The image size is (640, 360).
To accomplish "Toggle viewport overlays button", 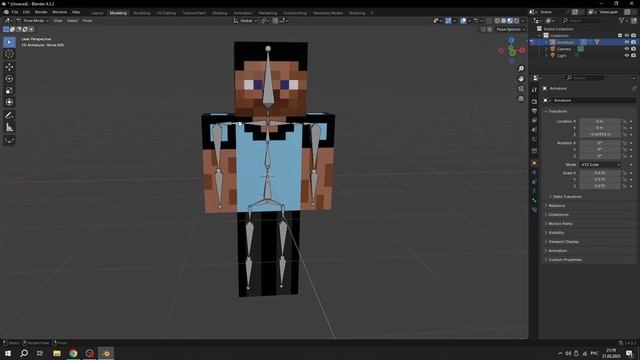I will (x=463, y=20).
